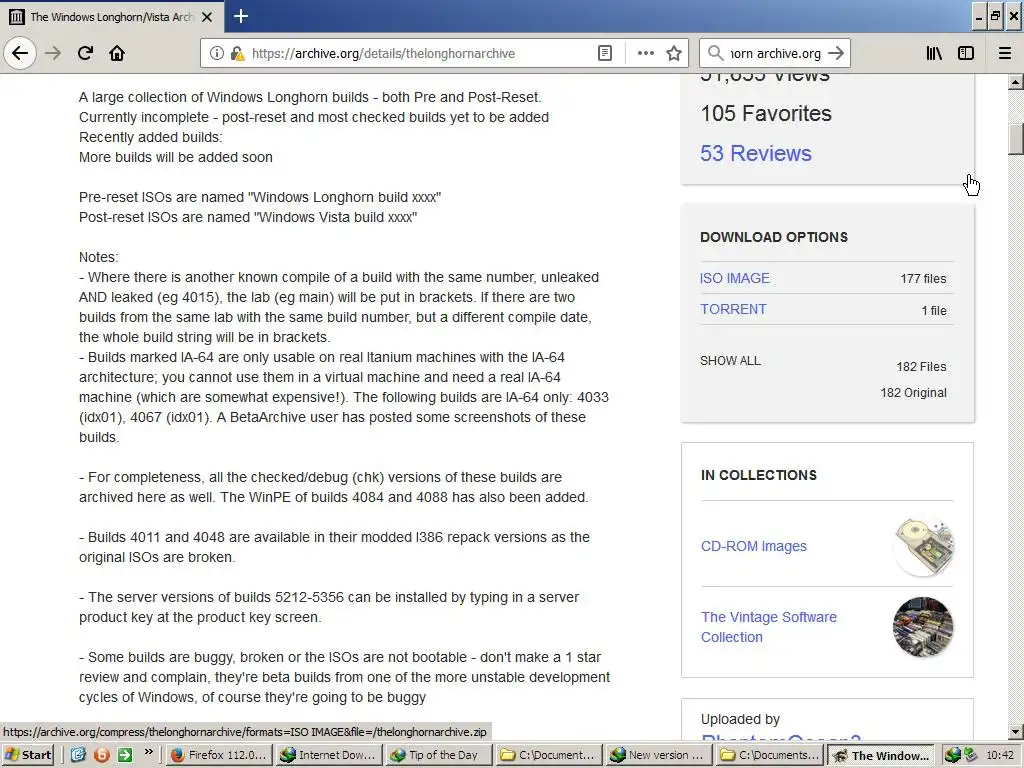Reload the current page
Image resolution: width=1024 pixels, height=768 pixels.
click(85, 53)
